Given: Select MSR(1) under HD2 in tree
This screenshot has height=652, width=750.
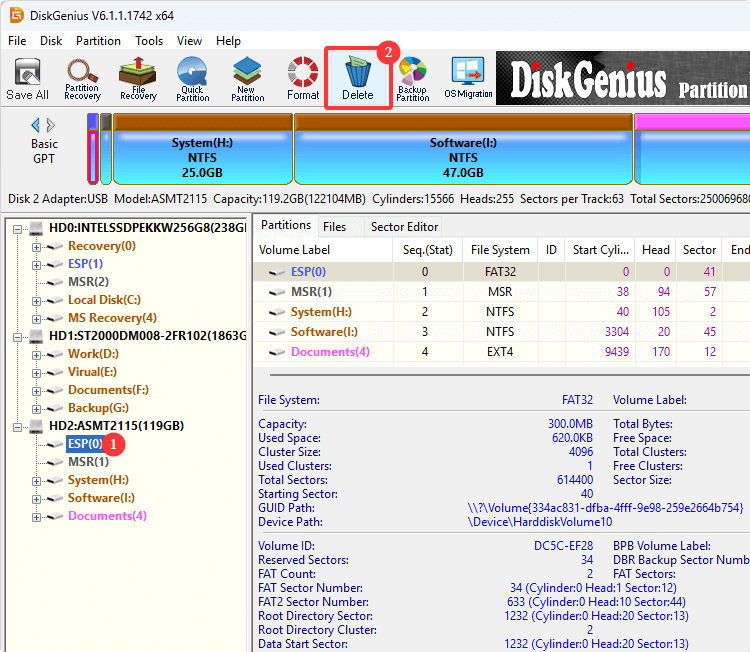Looking at the screenshot, I should (x=88, y=462).
